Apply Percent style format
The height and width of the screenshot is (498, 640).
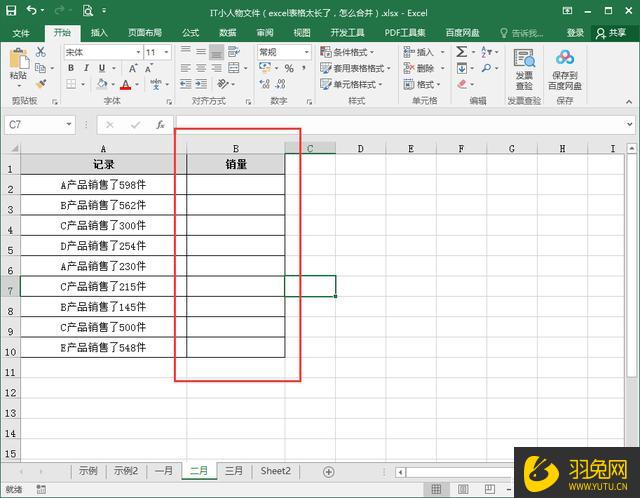(x=289, y=68)
